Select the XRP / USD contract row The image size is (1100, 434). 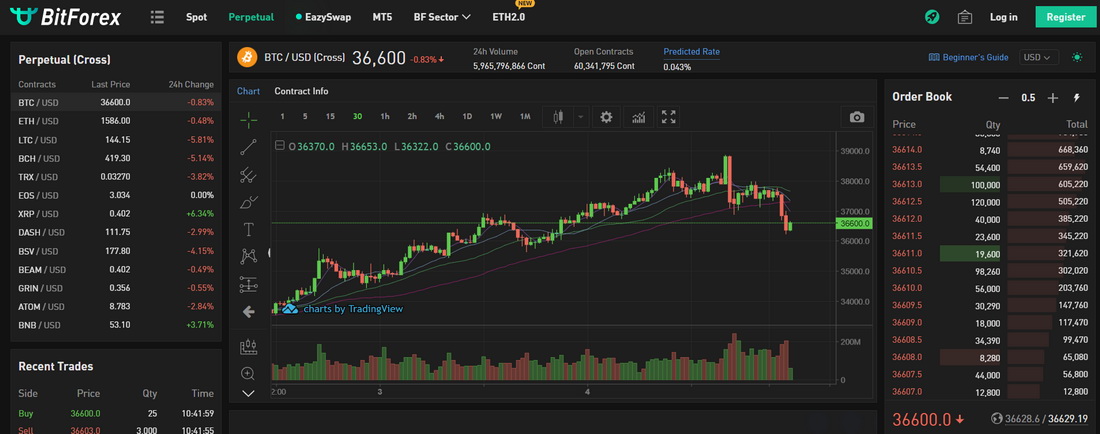tap(116, 214)
